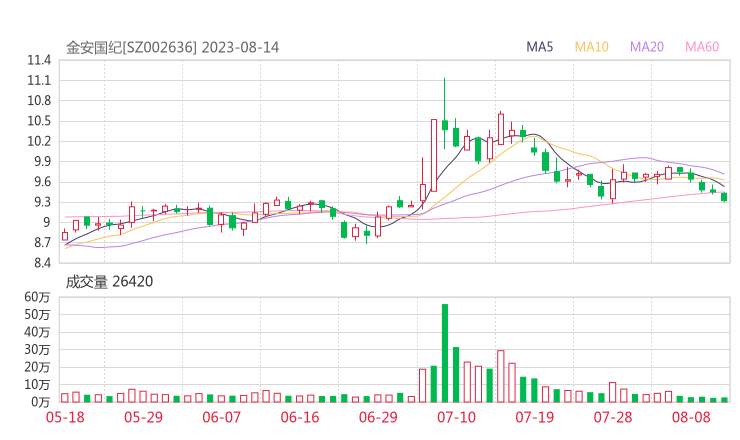Click the 8.4 price axis label
The height and width of the screenshot is (440, 740).
point(42,262)
